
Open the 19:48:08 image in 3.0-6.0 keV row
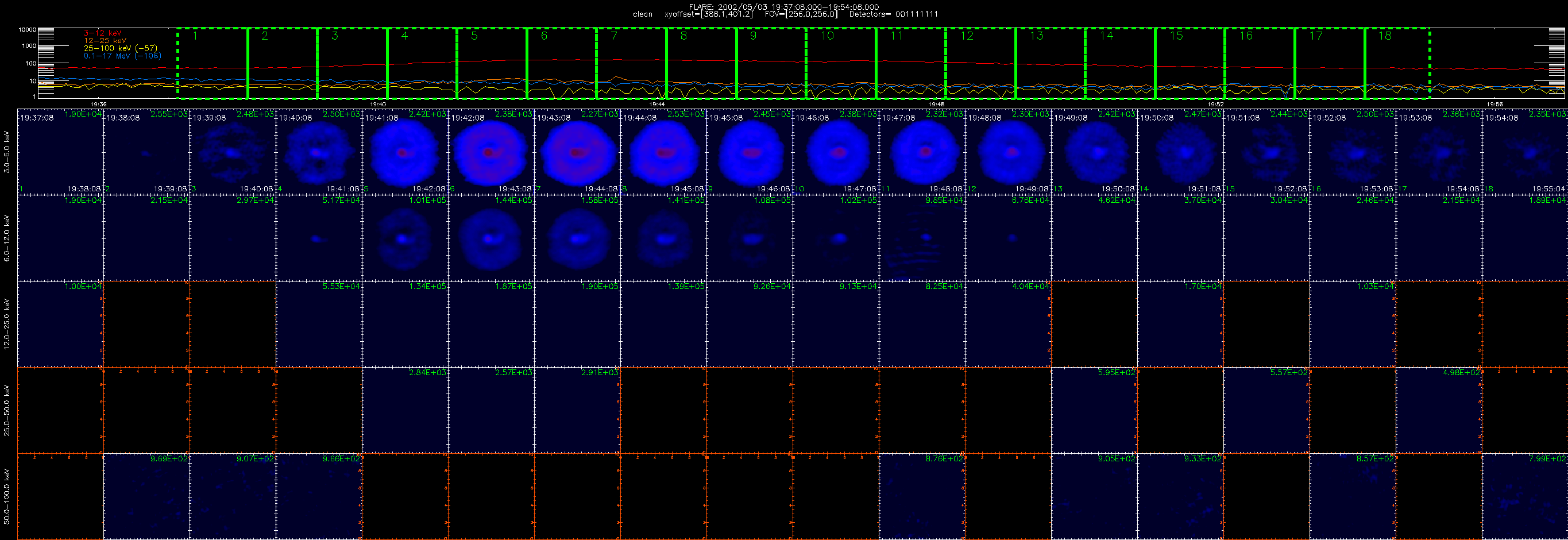pyautogui.click(x=1009, y=152)
